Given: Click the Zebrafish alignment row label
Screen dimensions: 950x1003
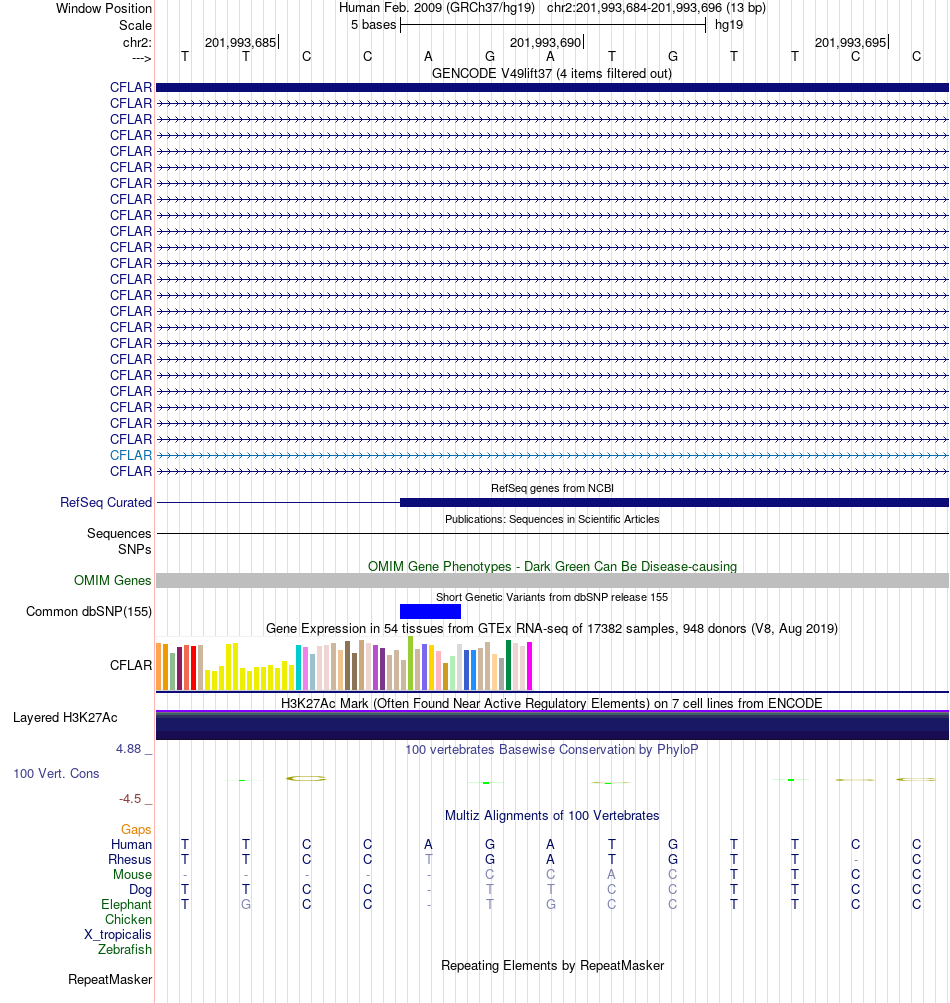Looking at the screenshot, I should tap(125, 949).
